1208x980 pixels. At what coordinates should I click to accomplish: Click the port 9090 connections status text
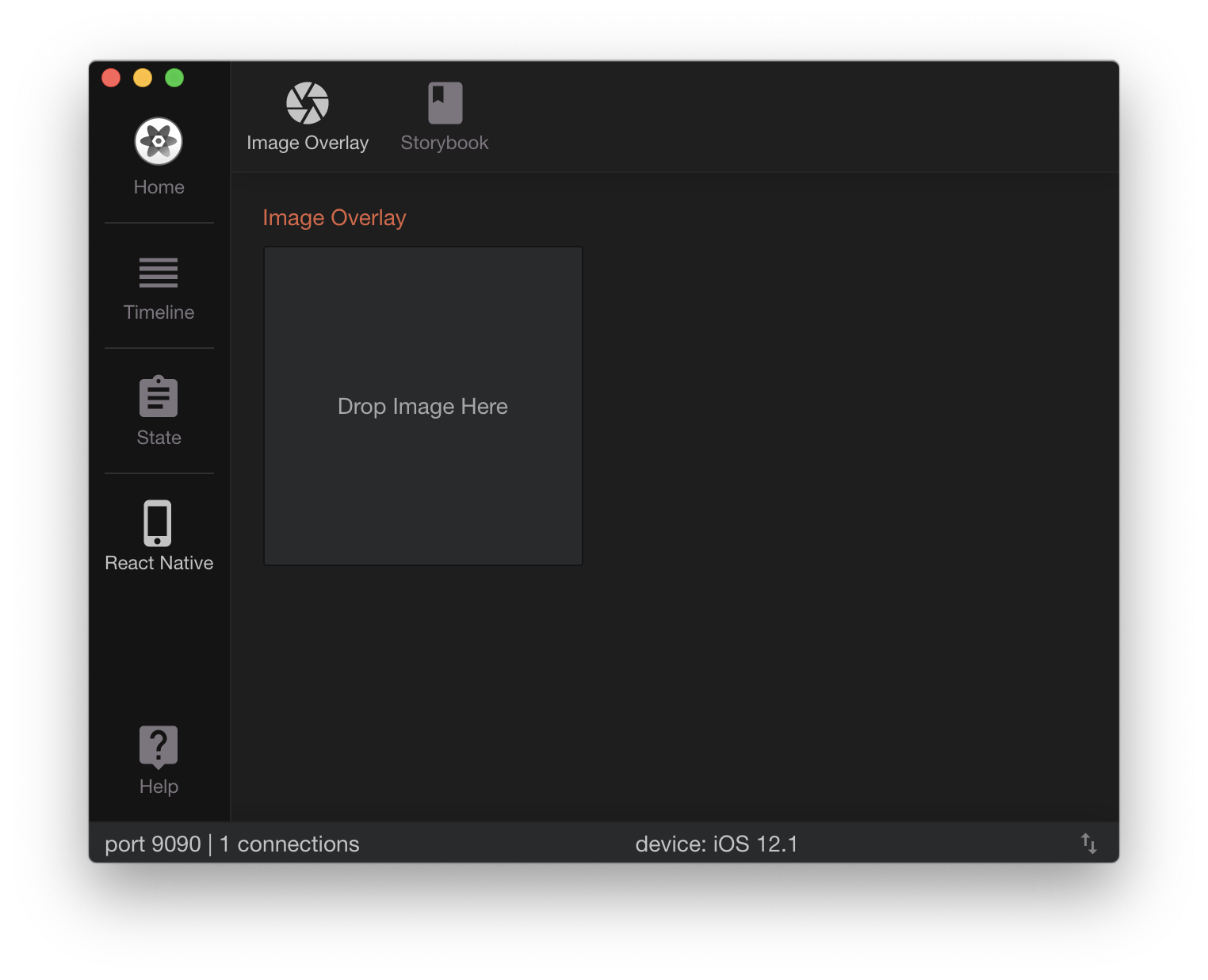232,844
